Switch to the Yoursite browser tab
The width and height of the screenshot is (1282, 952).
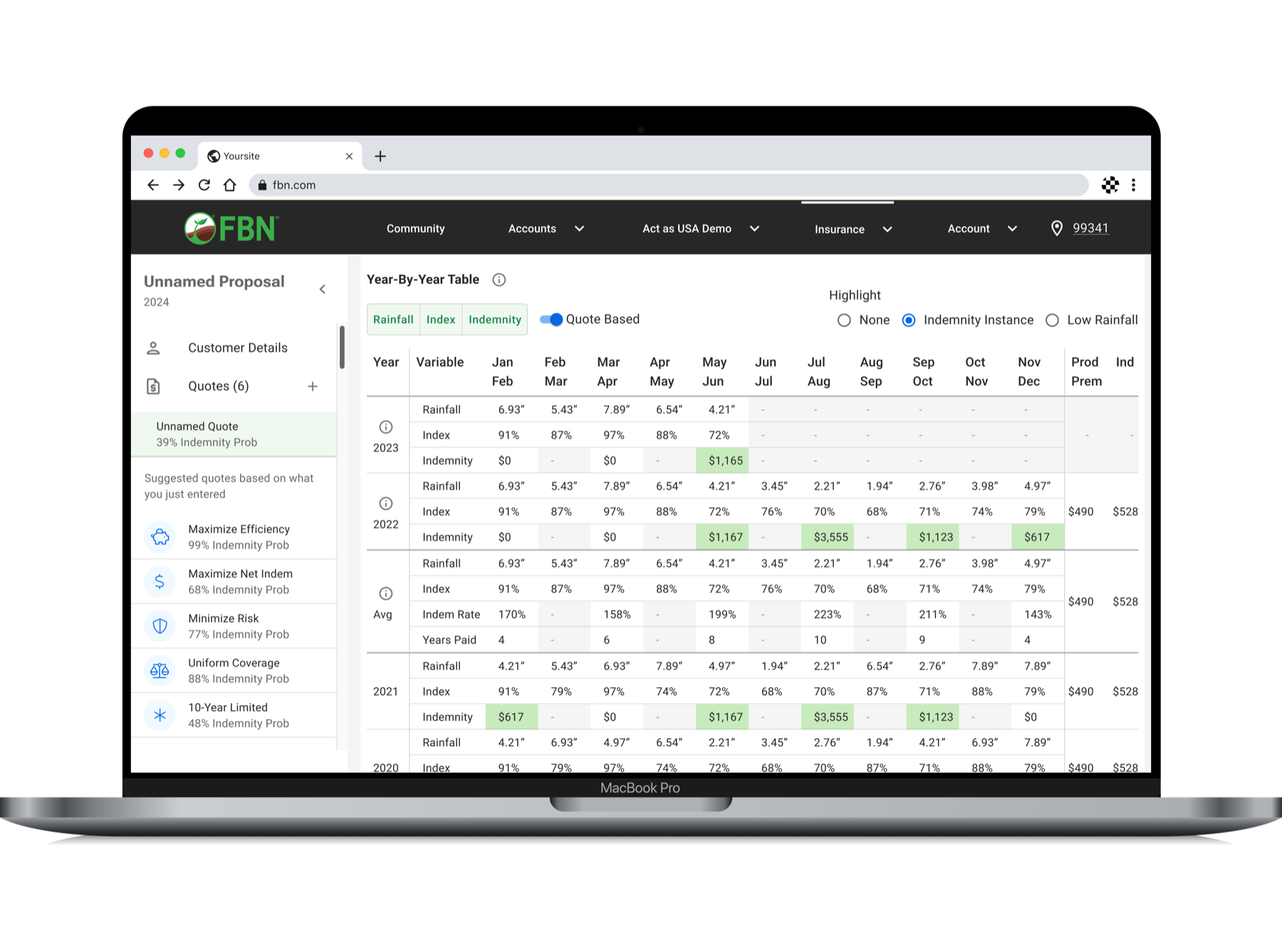tap(280, 156)
